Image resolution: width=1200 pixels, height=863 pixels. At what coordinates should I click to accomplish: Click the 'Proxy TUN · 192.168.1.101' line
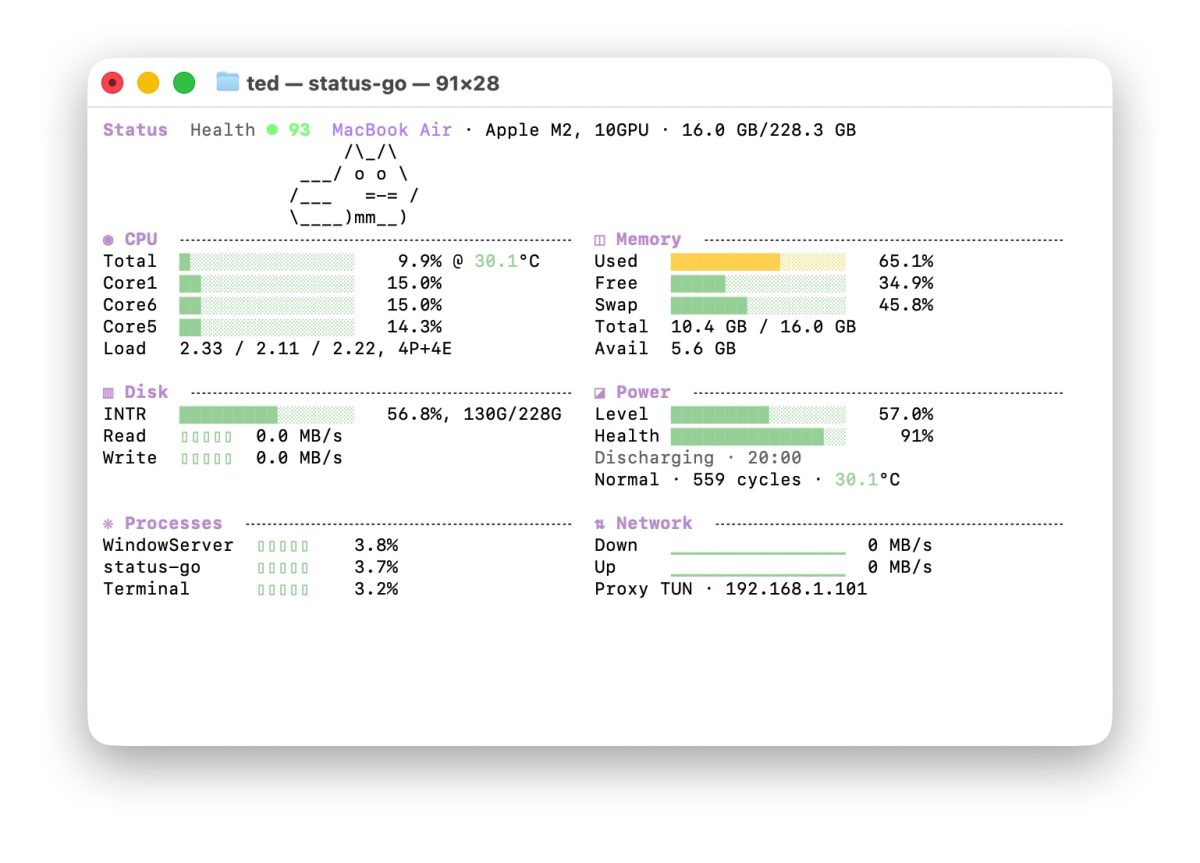(731, 589)
